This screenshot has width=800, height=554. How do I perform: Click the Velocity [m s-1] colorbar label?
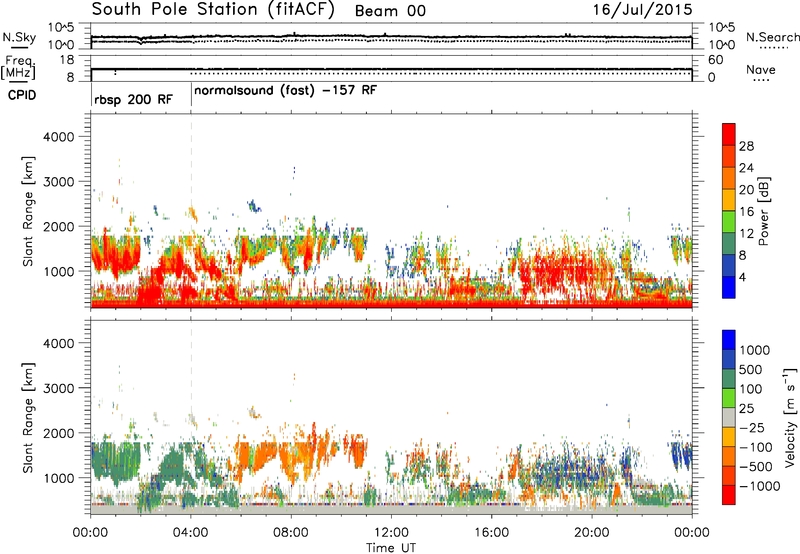790,417
